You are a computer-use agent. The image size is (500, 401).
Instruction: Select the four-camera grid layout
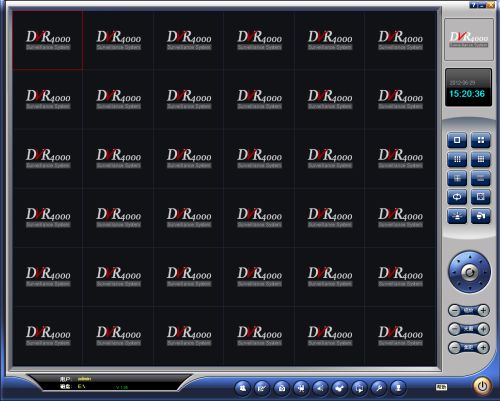coord(481,140)
